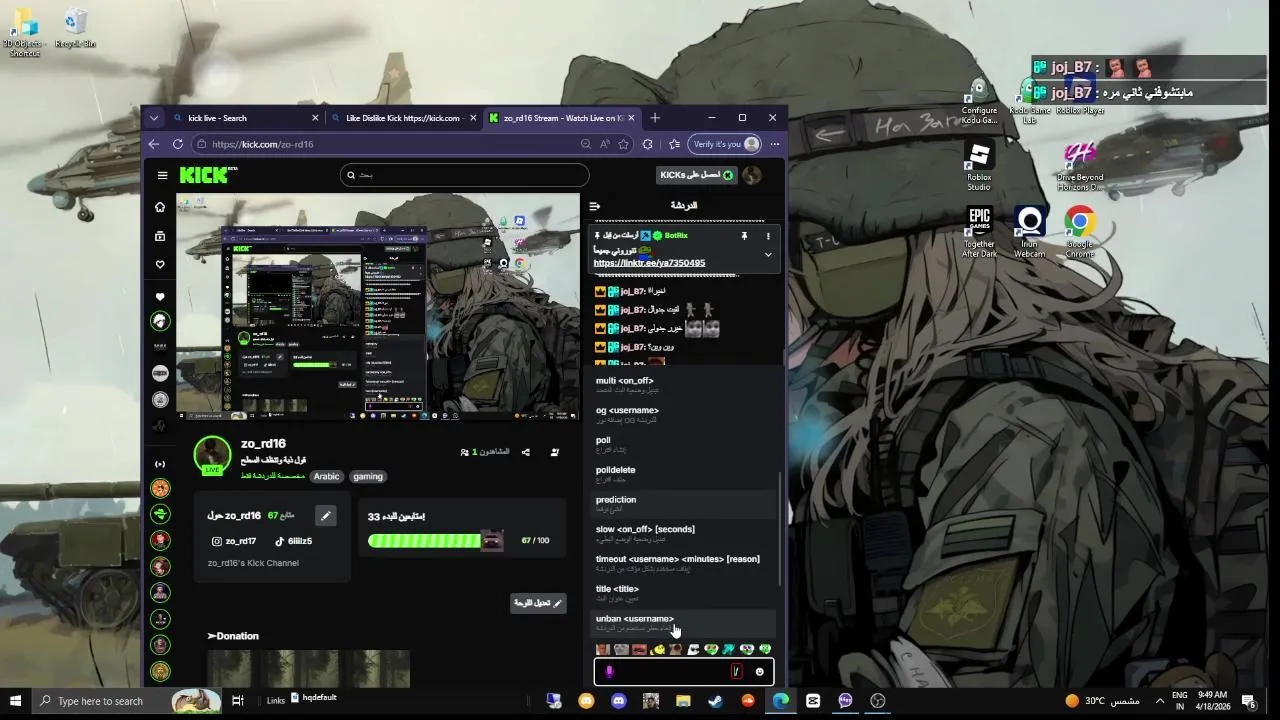Choose the prediction command
Image resolution: width=1280 pixels, height=720 pixels.
[x=686, y=503]
